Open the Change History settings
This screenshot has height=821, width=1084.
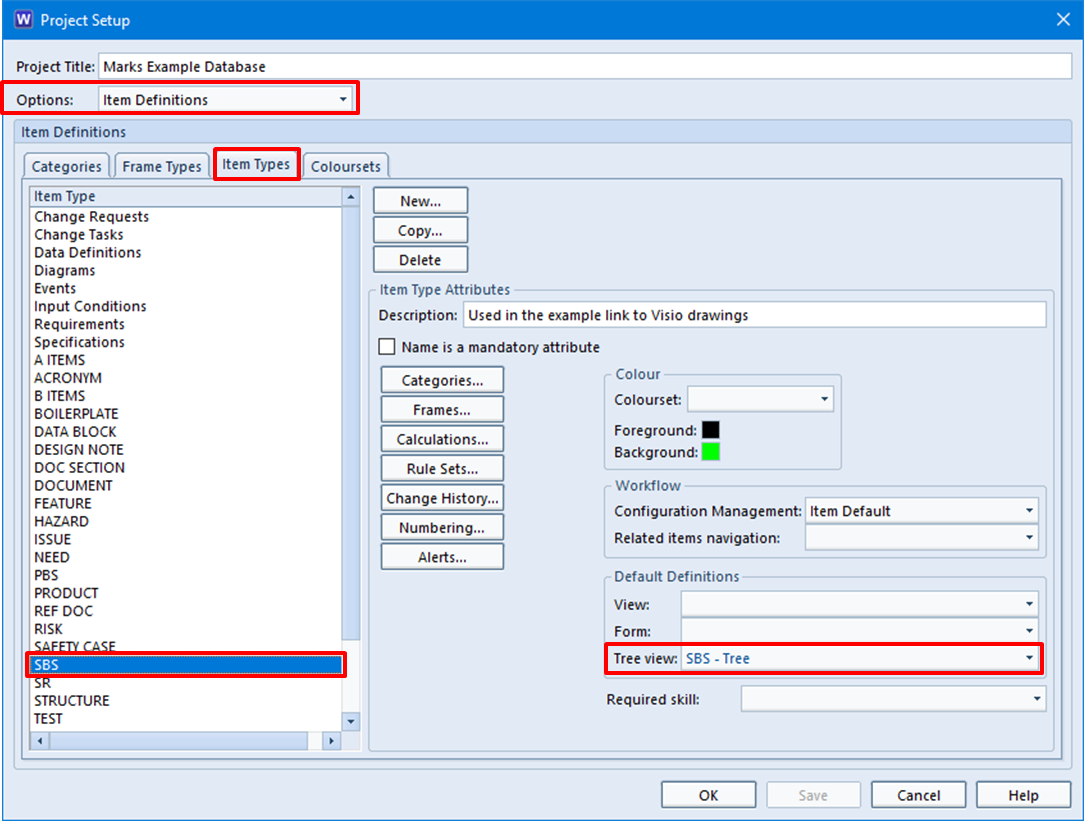click(442, 497)
